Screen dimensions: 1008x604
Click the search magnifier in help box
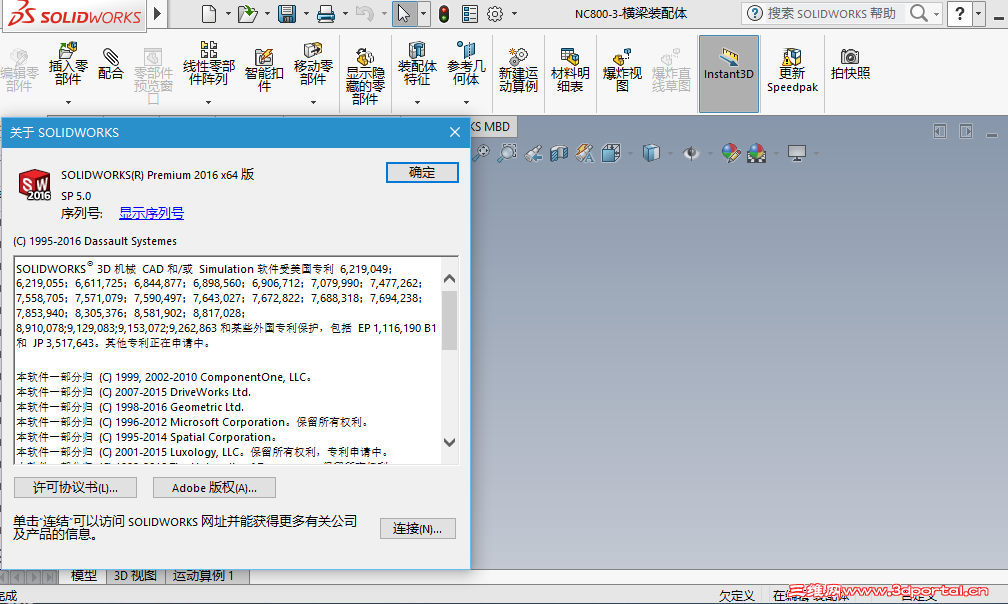919,13
